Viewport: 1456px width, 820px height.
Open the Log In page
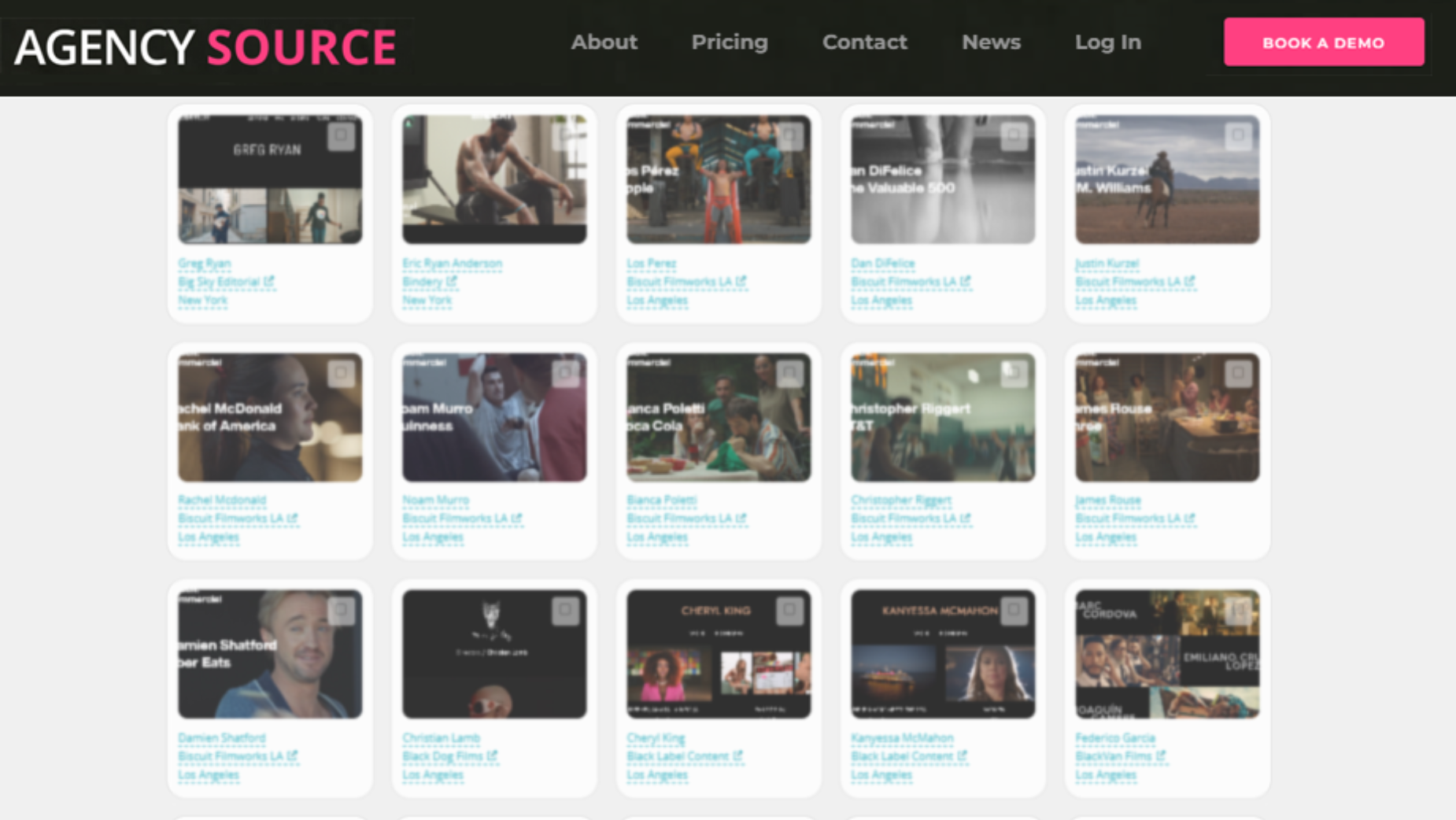(1107, 42)
